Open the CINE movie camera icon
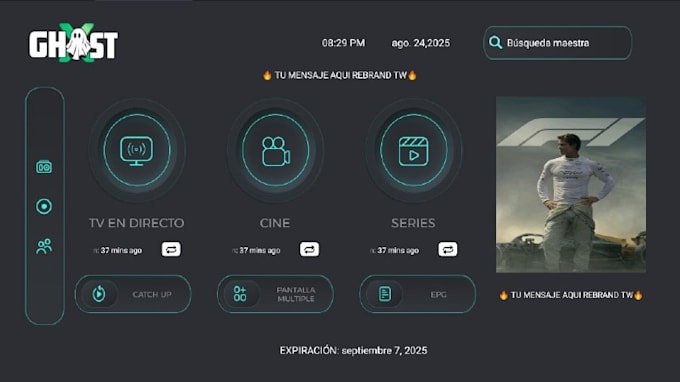 tap(275, 150)
